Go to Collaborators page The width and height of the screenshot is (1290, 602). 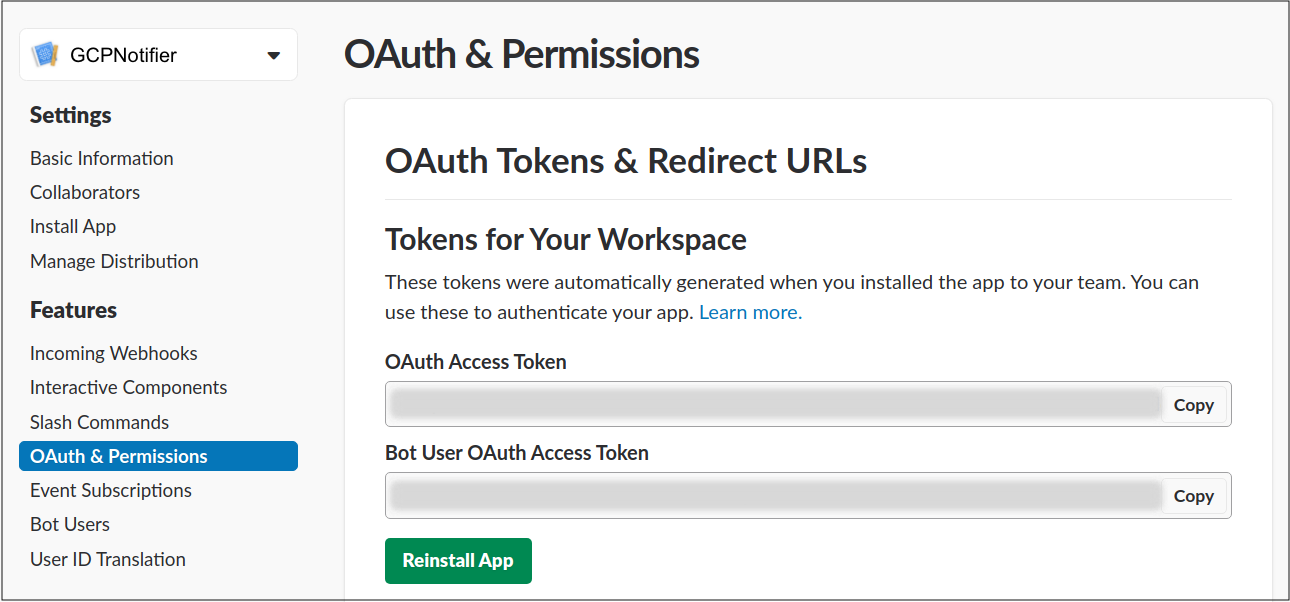tap(84, 192)
